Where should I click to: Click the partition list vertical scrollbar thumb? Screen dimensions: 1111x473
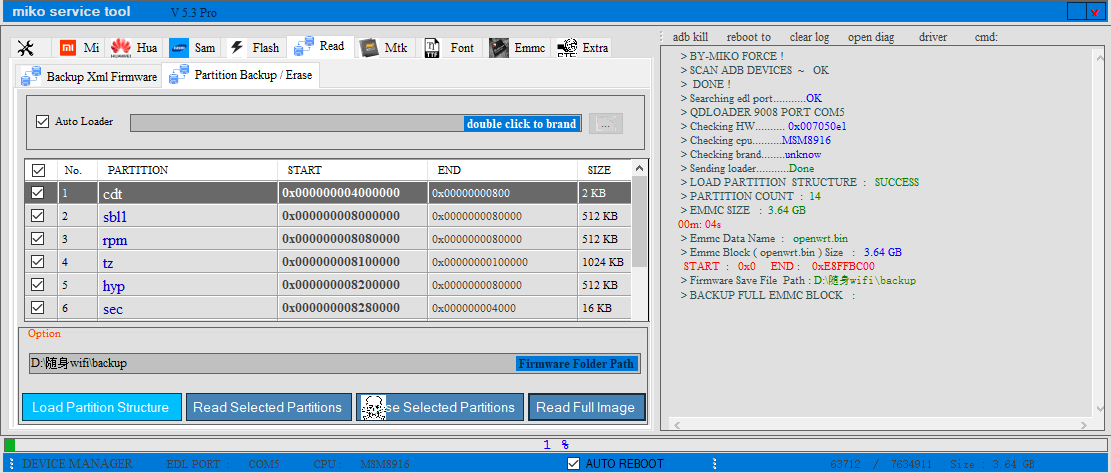(x=639, y=220)
